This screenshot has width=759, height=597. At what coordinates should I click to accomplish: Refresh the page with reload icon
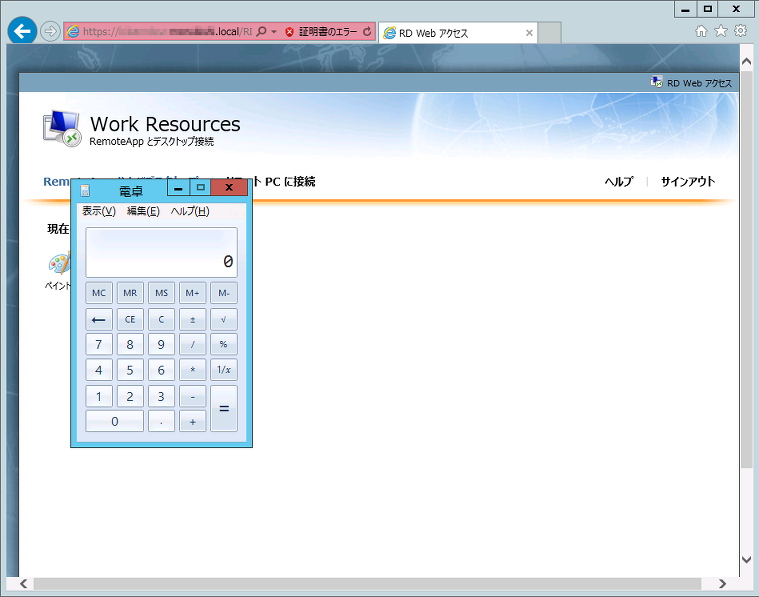coord(367,31)
